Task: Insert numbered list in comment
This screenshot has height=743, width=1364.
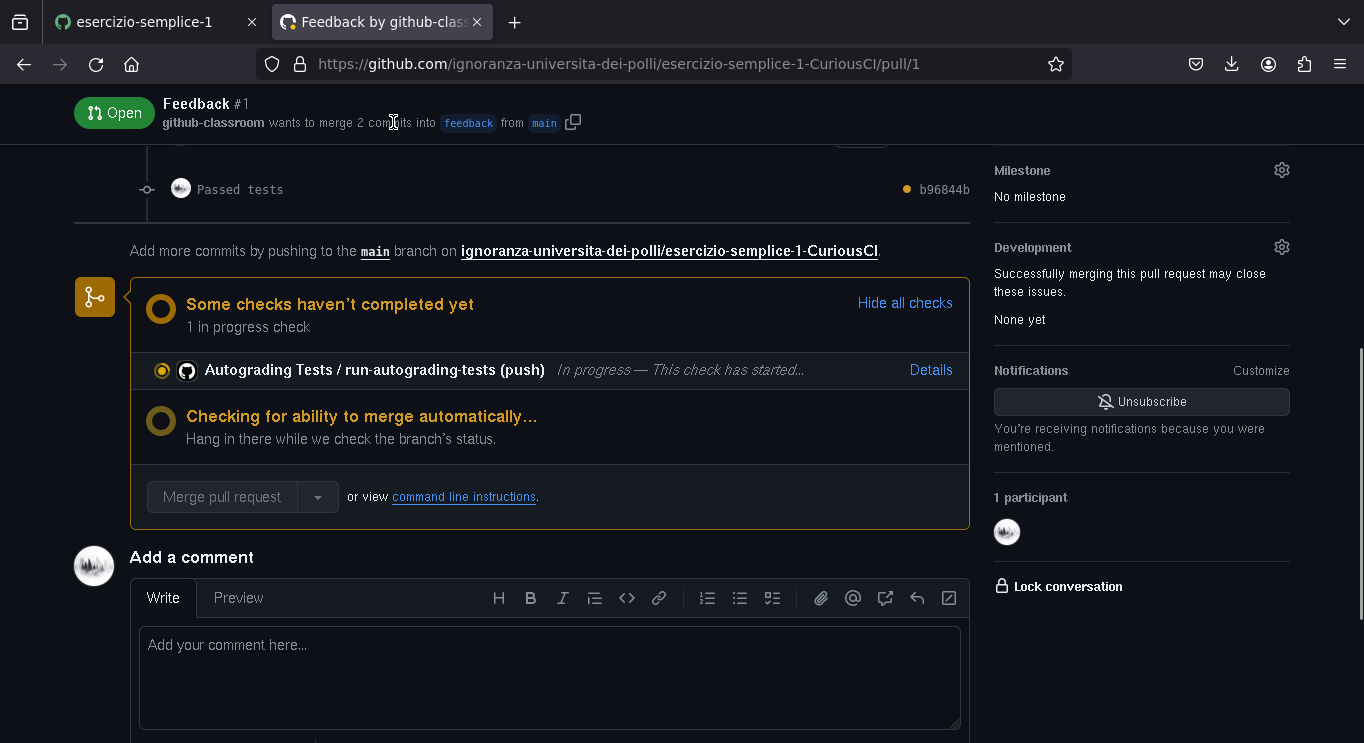Action: click(x=708, y=598)
